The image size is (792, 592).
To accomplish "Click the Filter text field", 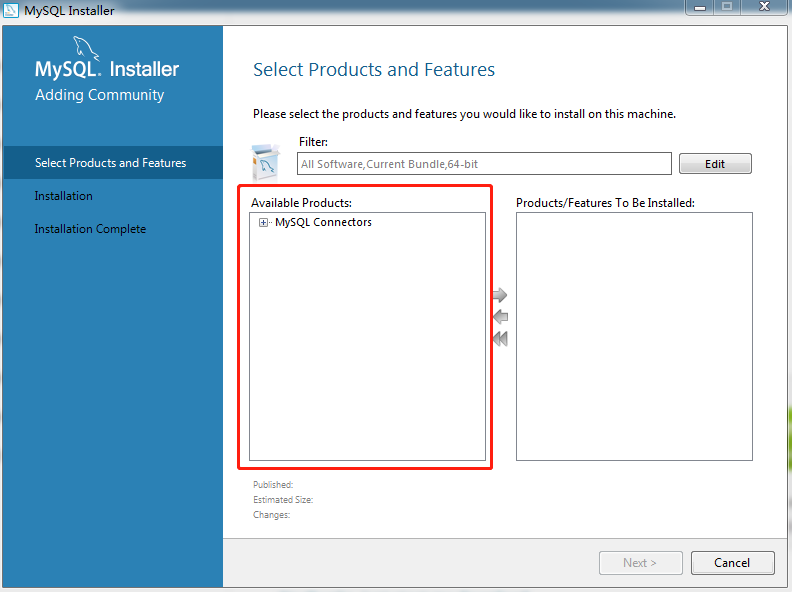I will click(484, 164).
